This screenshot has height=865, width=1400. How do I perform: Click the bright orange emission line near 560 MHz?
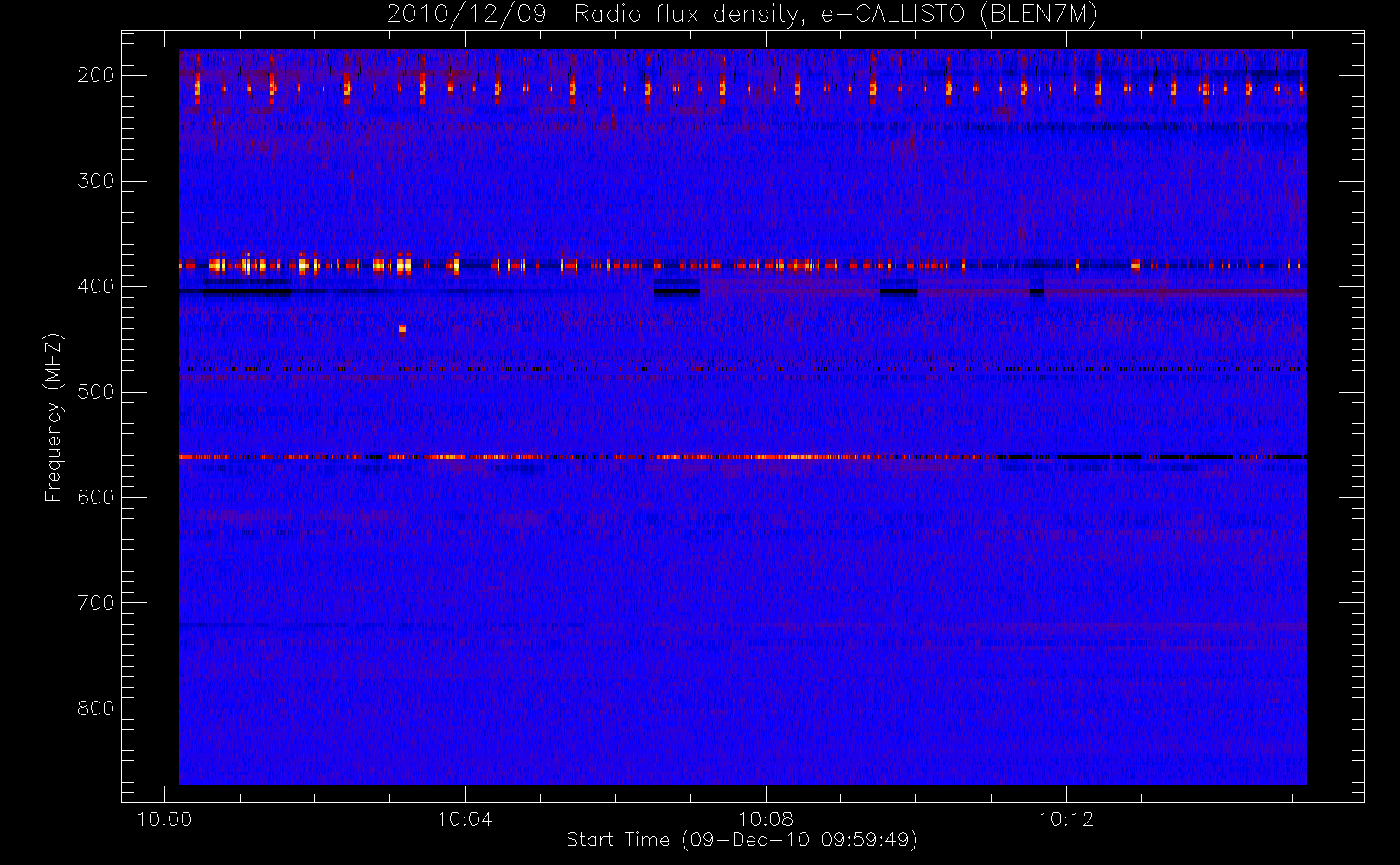tap(742, 457)
